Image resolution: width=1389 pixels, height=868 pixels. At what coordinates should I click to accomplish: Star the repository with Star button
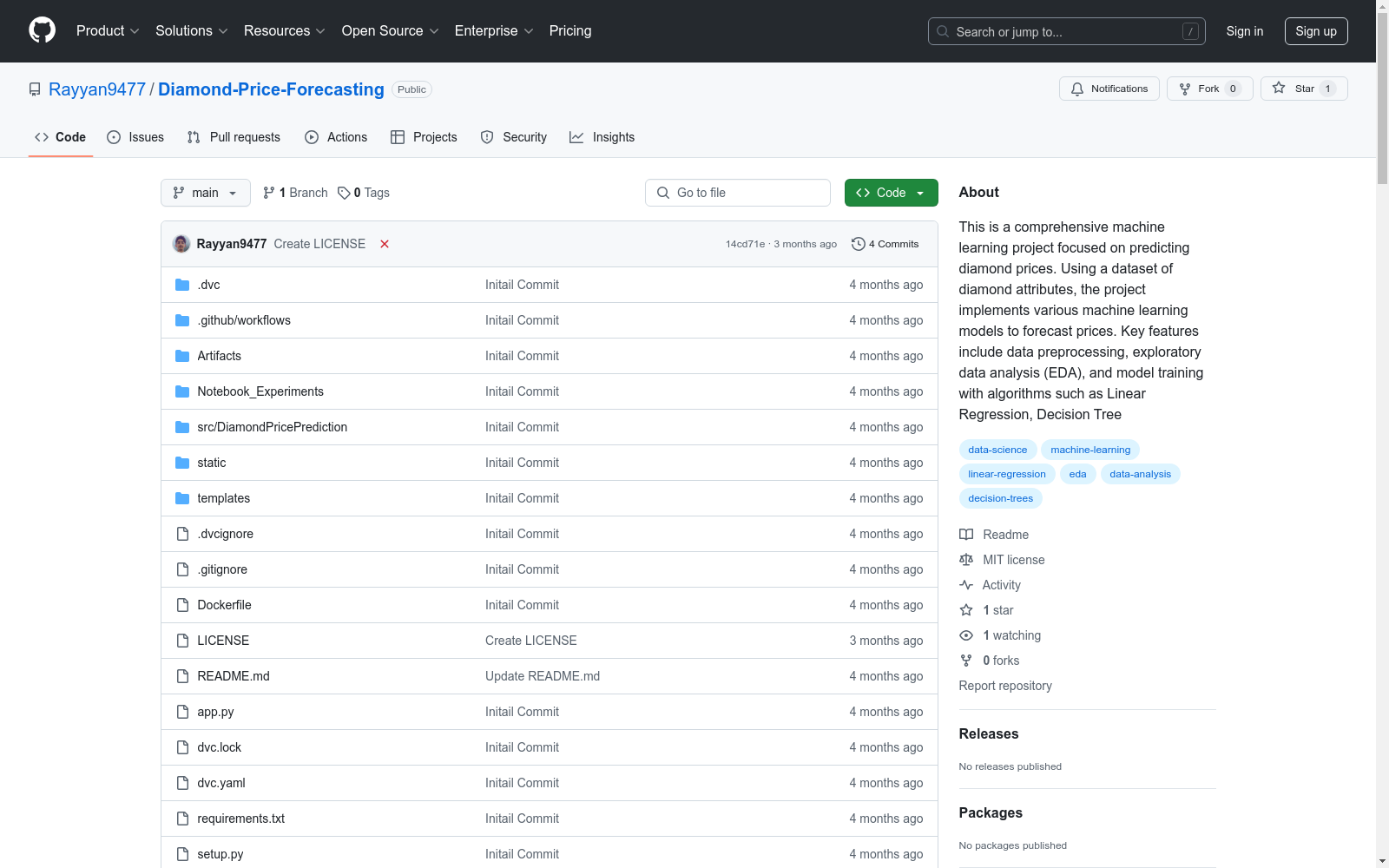(x=1304, y=89)
